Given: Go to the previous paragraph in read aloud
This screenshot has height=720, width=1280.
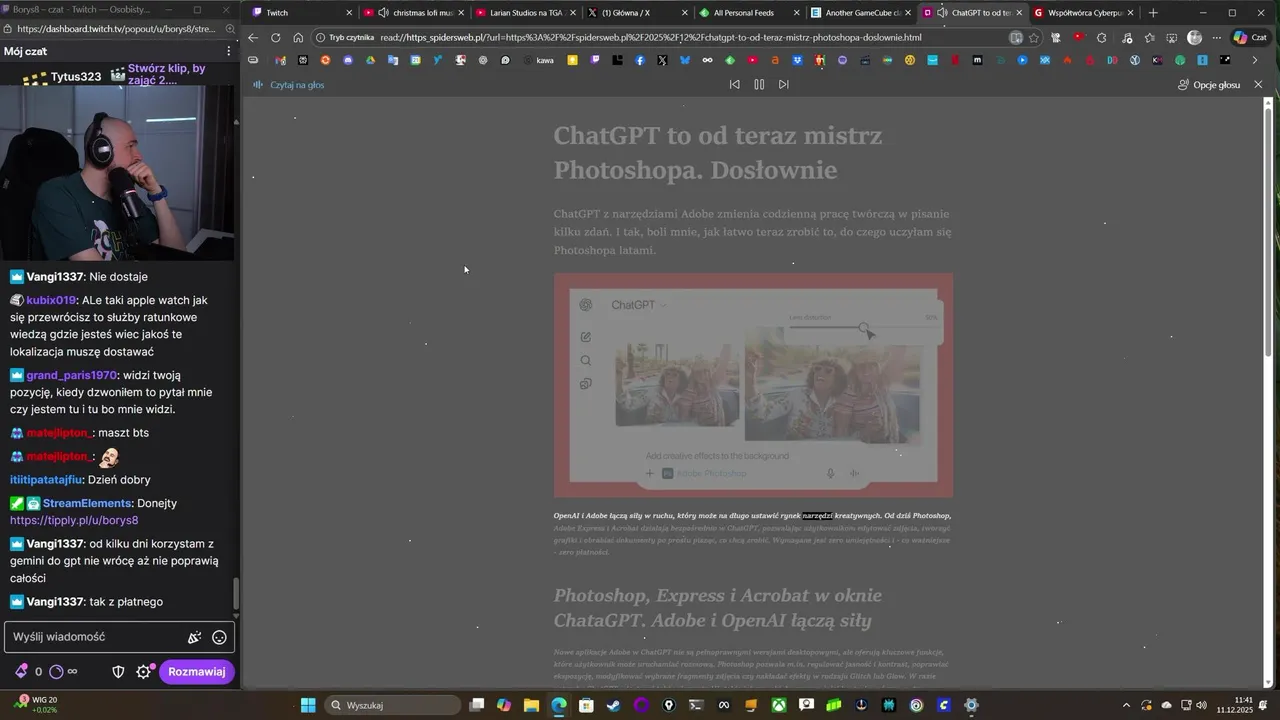Looking at the screenshot, I should (x=734, y=85).
